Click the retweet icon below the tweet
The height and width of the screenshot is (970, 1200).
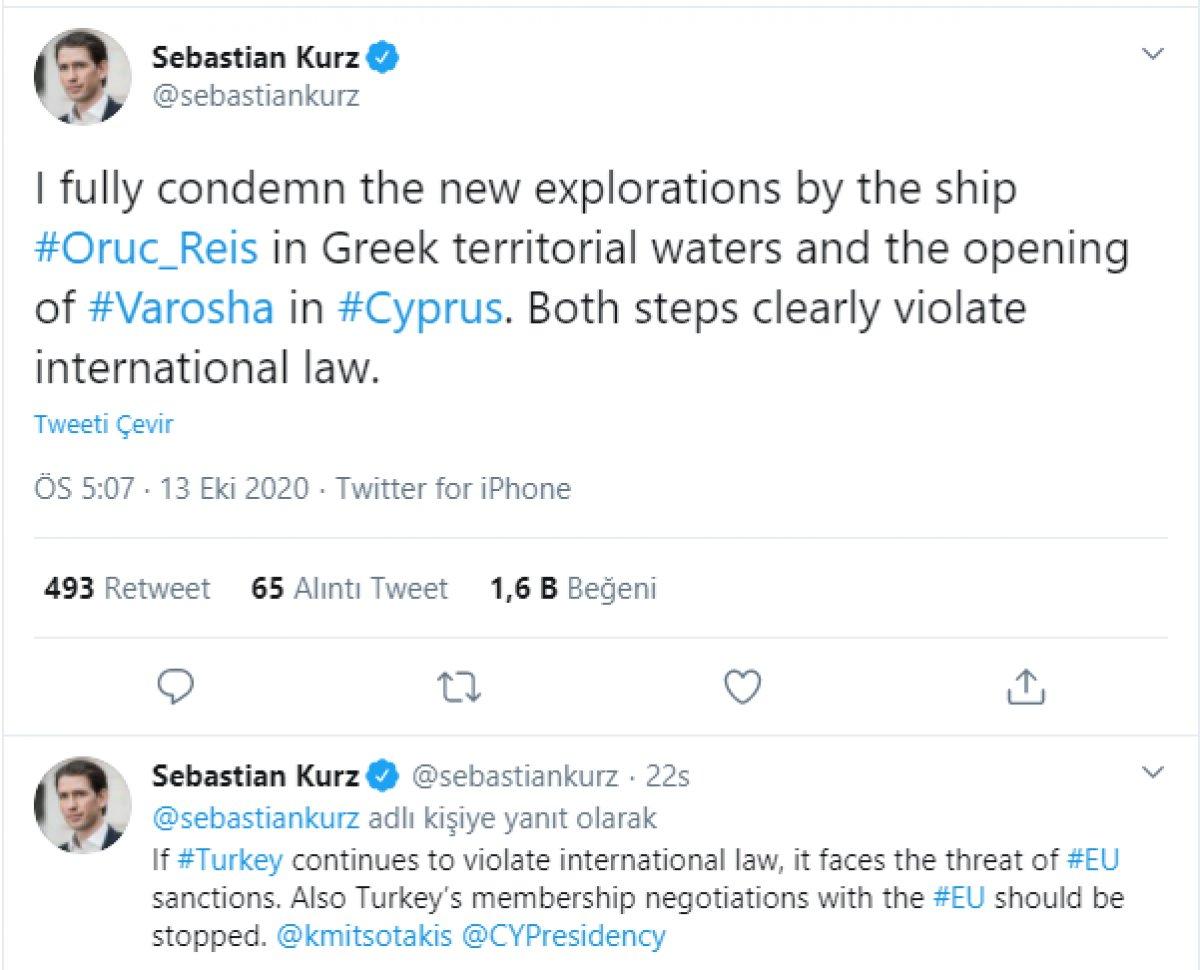point(459,687)
